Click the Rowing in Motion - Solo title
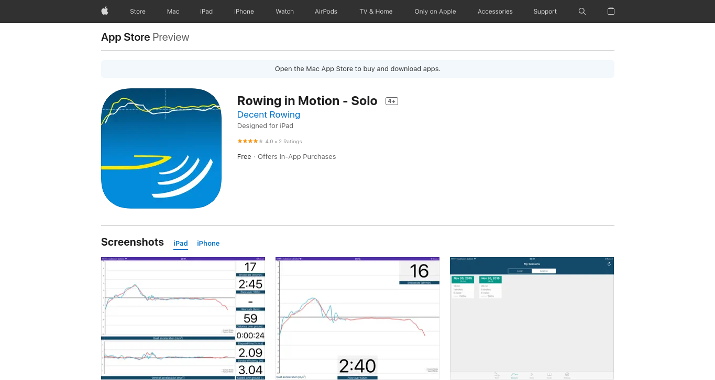 click(x=307, y=101)
